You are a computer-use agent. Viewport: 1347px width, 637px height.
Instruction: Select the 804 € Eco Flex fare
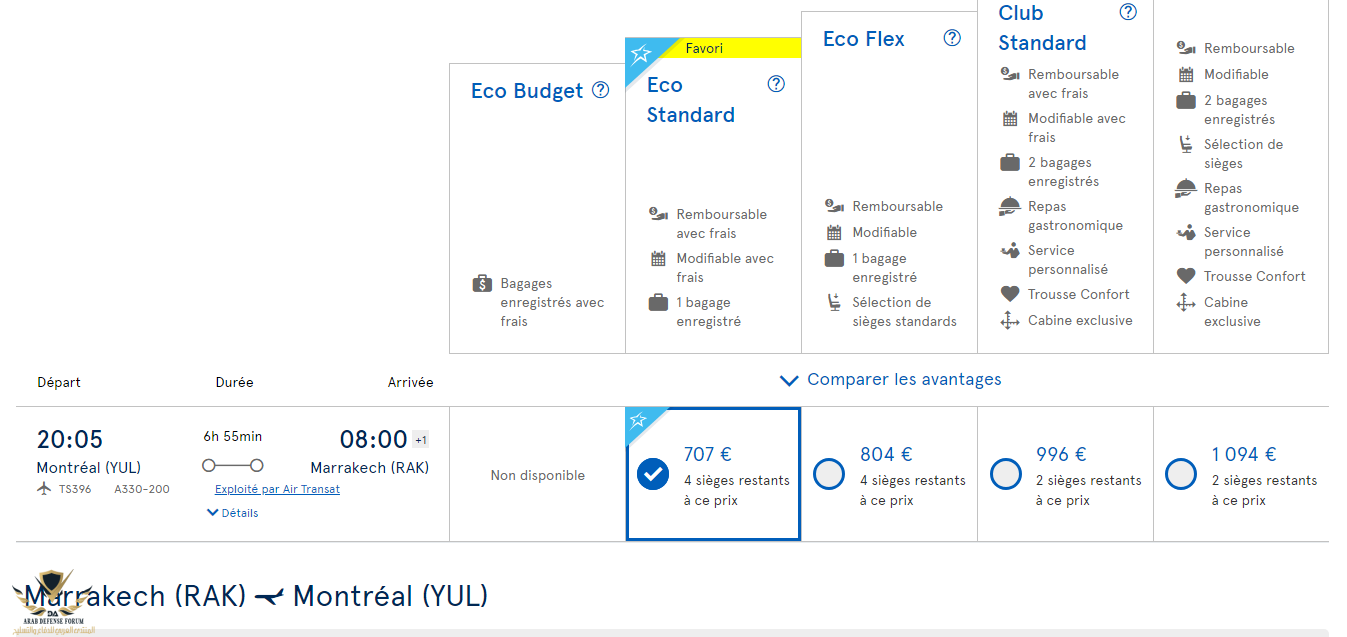[829, 474]
